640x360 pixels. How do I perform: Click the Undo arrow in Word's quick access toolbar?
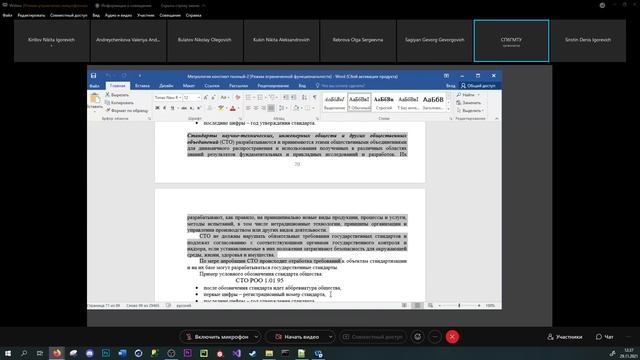pyautogui.click(x=108, y=76)
